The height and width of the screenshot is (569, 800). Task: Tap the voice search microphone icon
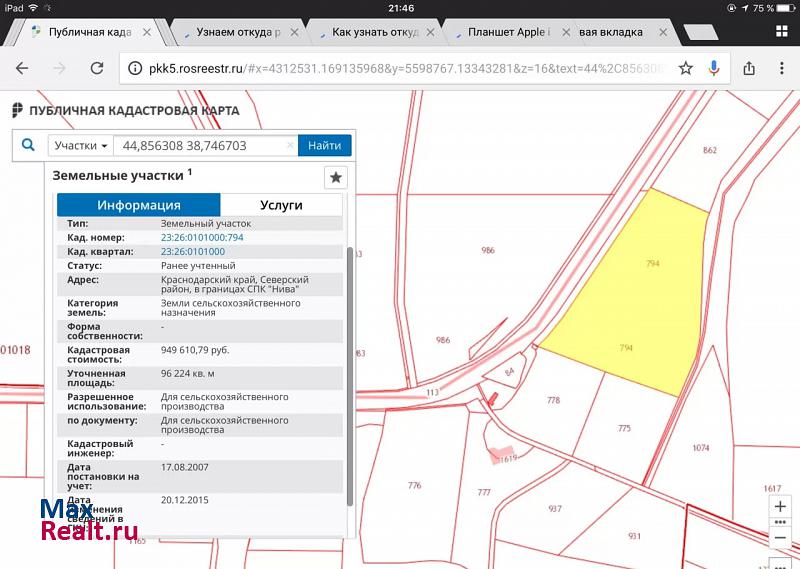[714, 69]
